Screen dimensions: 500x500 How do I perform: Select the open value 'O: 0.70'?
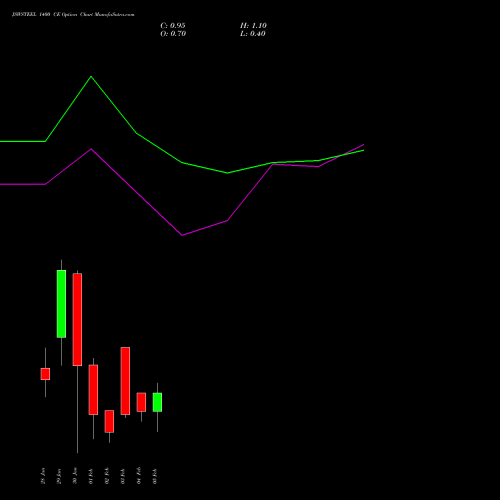173,34
